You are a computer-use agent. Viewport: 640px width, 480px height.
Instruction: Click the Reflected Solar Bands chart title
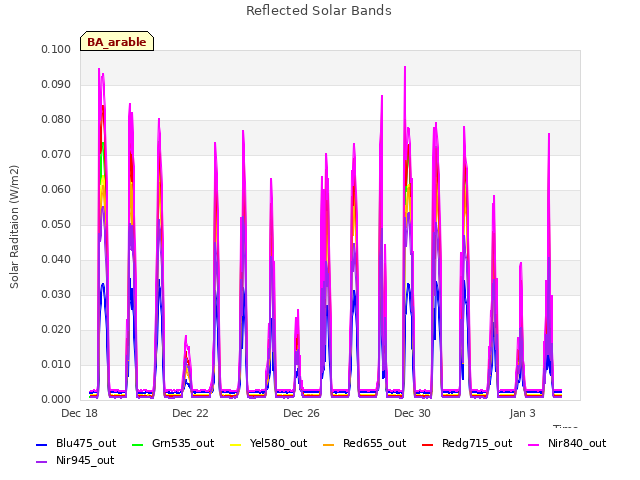(319, 11)
